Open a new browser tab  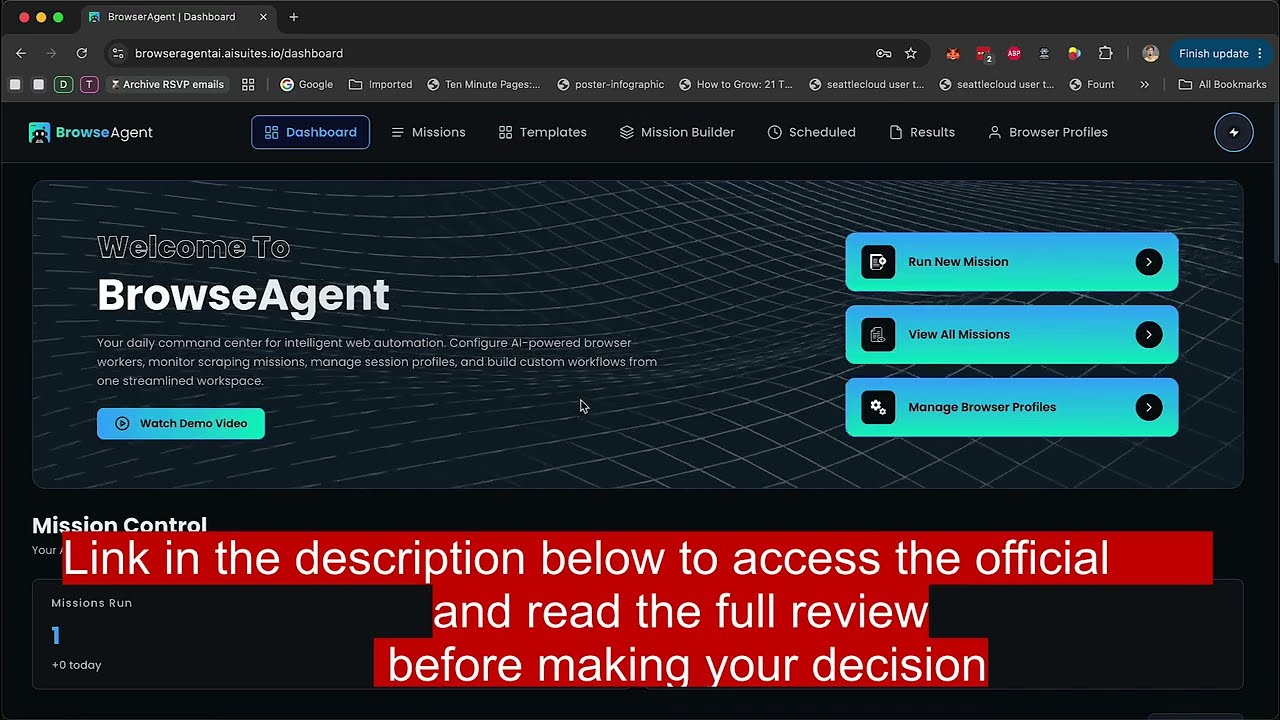point(294,17)
